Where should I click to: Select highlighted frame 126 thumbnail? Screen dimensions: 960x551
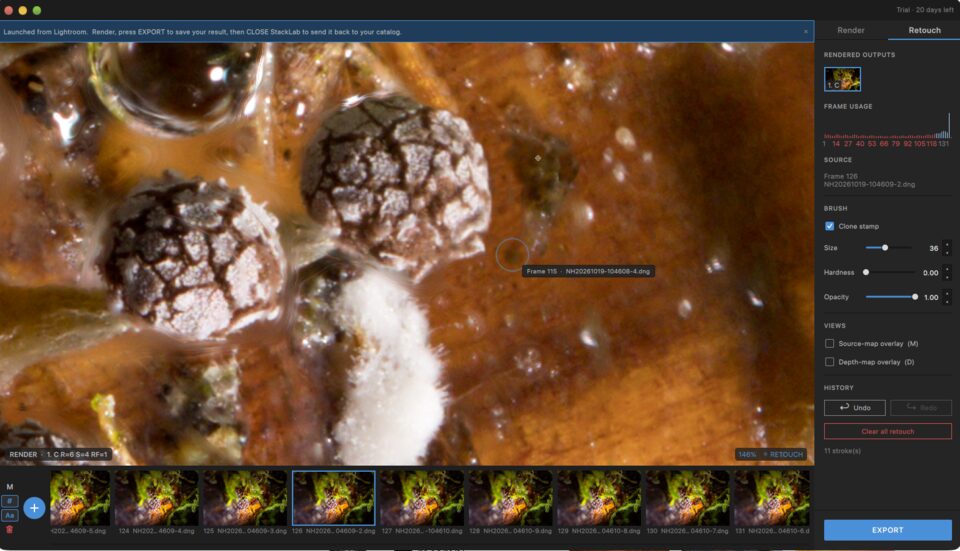(x=334, y=498)
